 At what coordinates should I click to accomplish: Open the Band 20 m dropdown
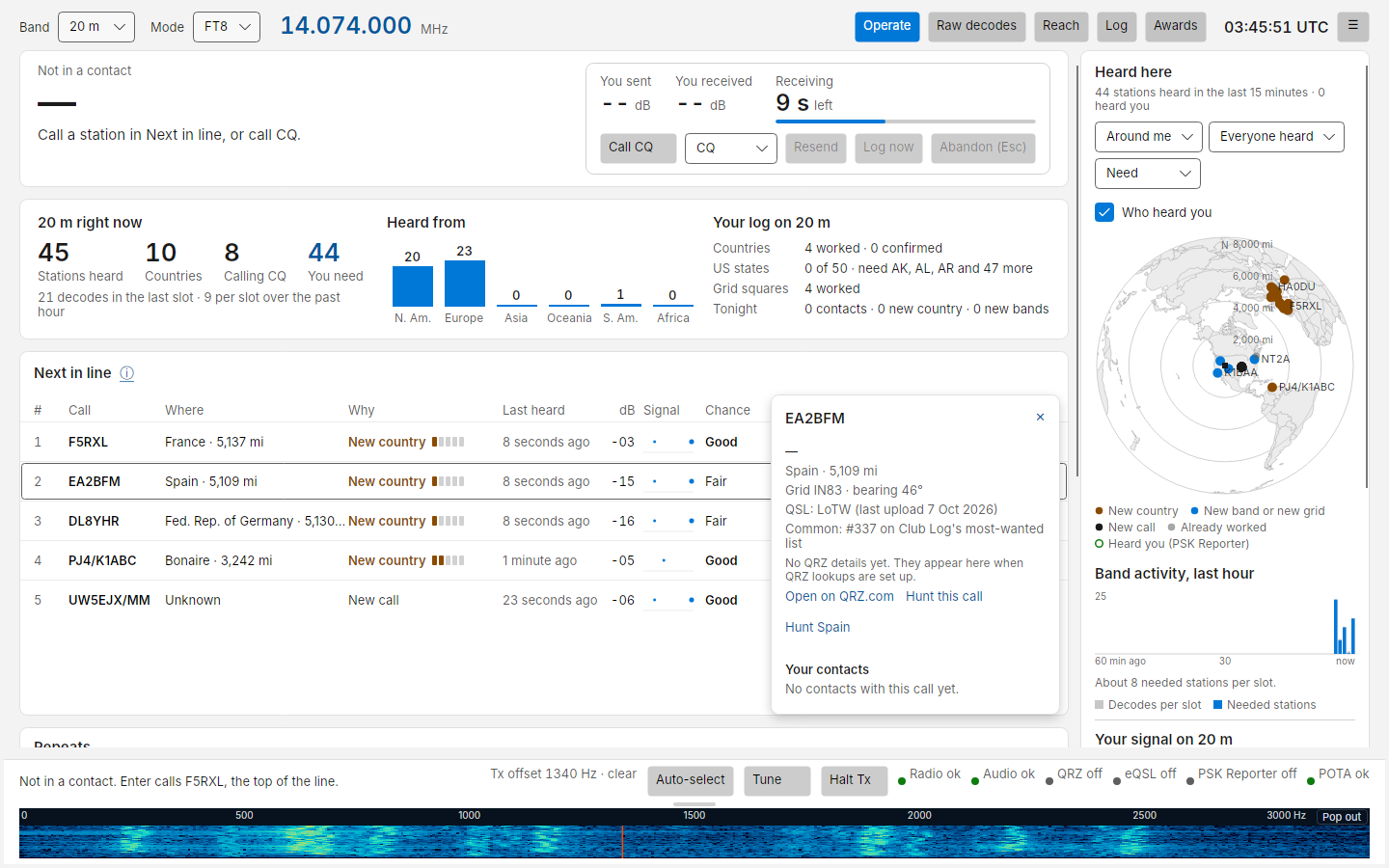pyautogui.click(x=96, y=27)
